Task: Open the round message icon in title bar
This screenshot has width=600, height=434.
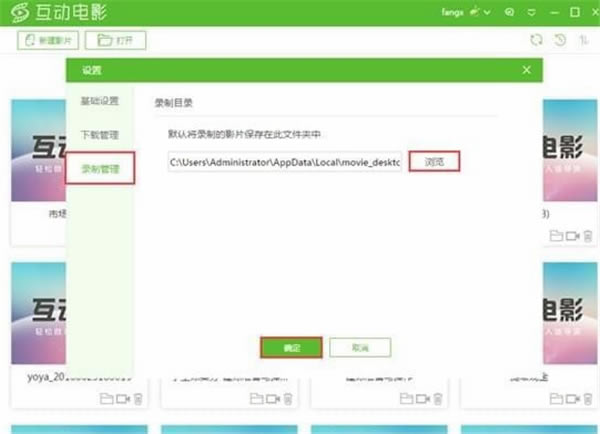Action: tap(509, 12)
